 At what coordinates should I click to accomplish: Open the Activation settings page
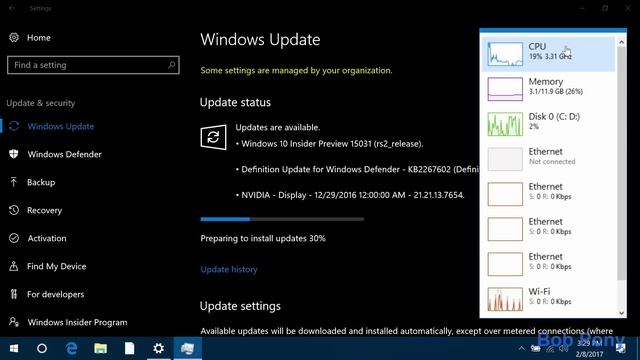click(47, 238)
